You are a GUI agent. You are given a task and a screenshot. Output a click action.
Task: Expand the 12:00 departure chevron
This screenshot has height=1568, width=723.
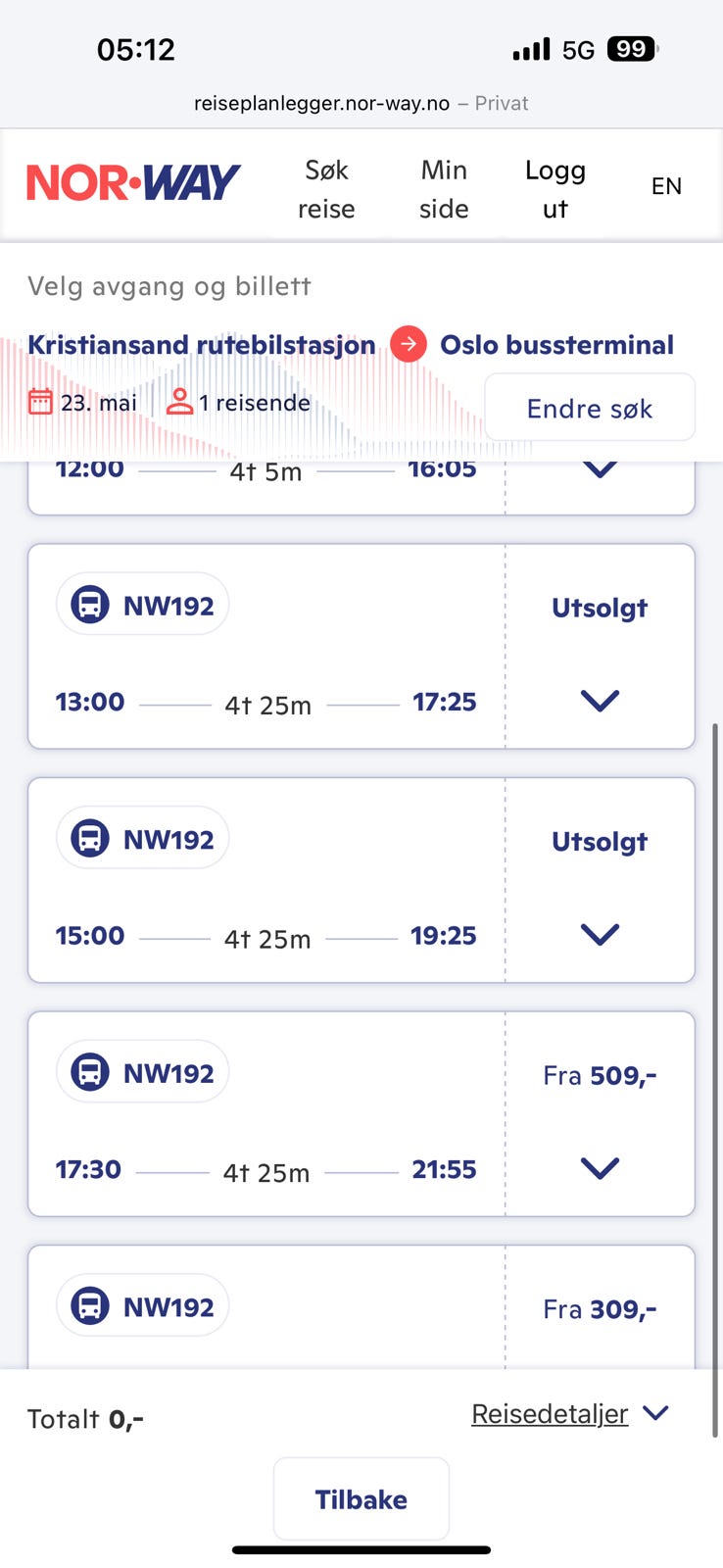pyautogui.click(x=600, y=469)
